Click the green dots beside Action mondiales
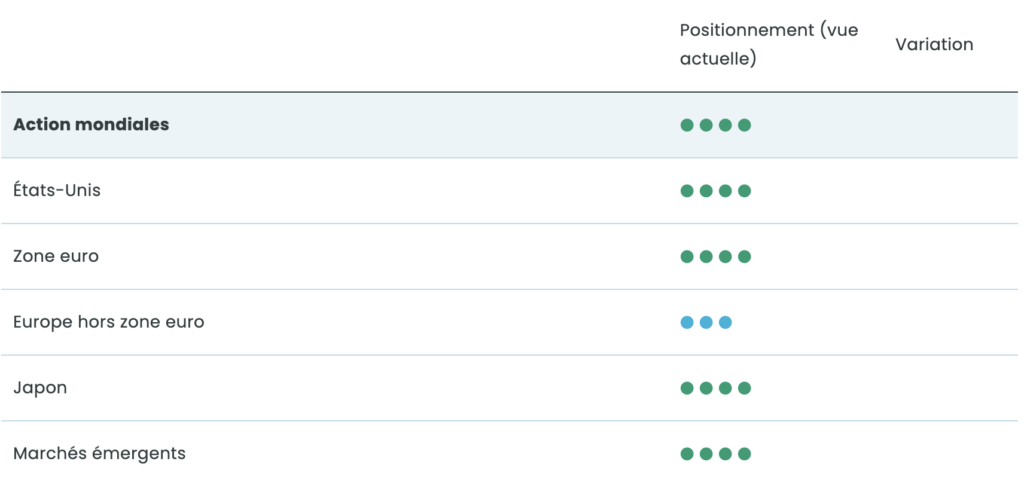The width and height of the screenshot is (1024, 483). tap(715, 125)
